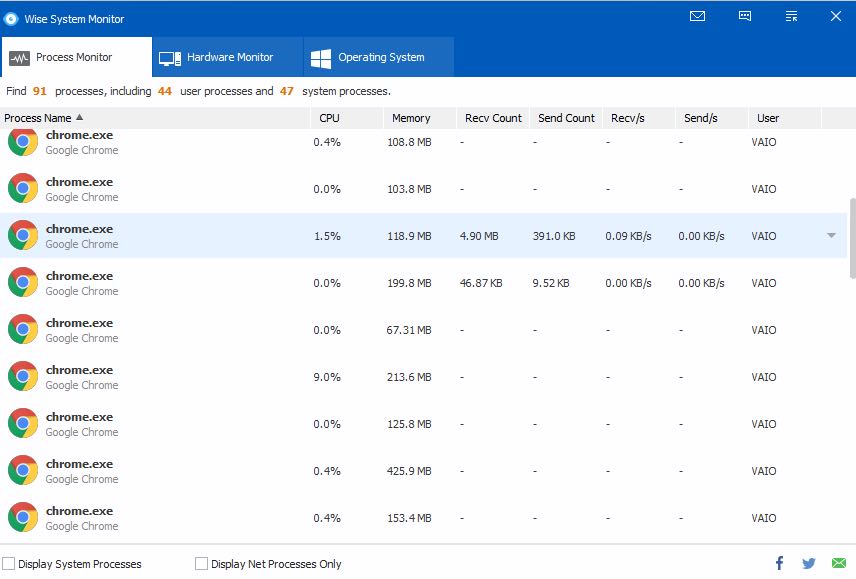Switch to the Hardware Monitor tab
The width and height of the screenshot is (856, 579).
click(228, 57)
